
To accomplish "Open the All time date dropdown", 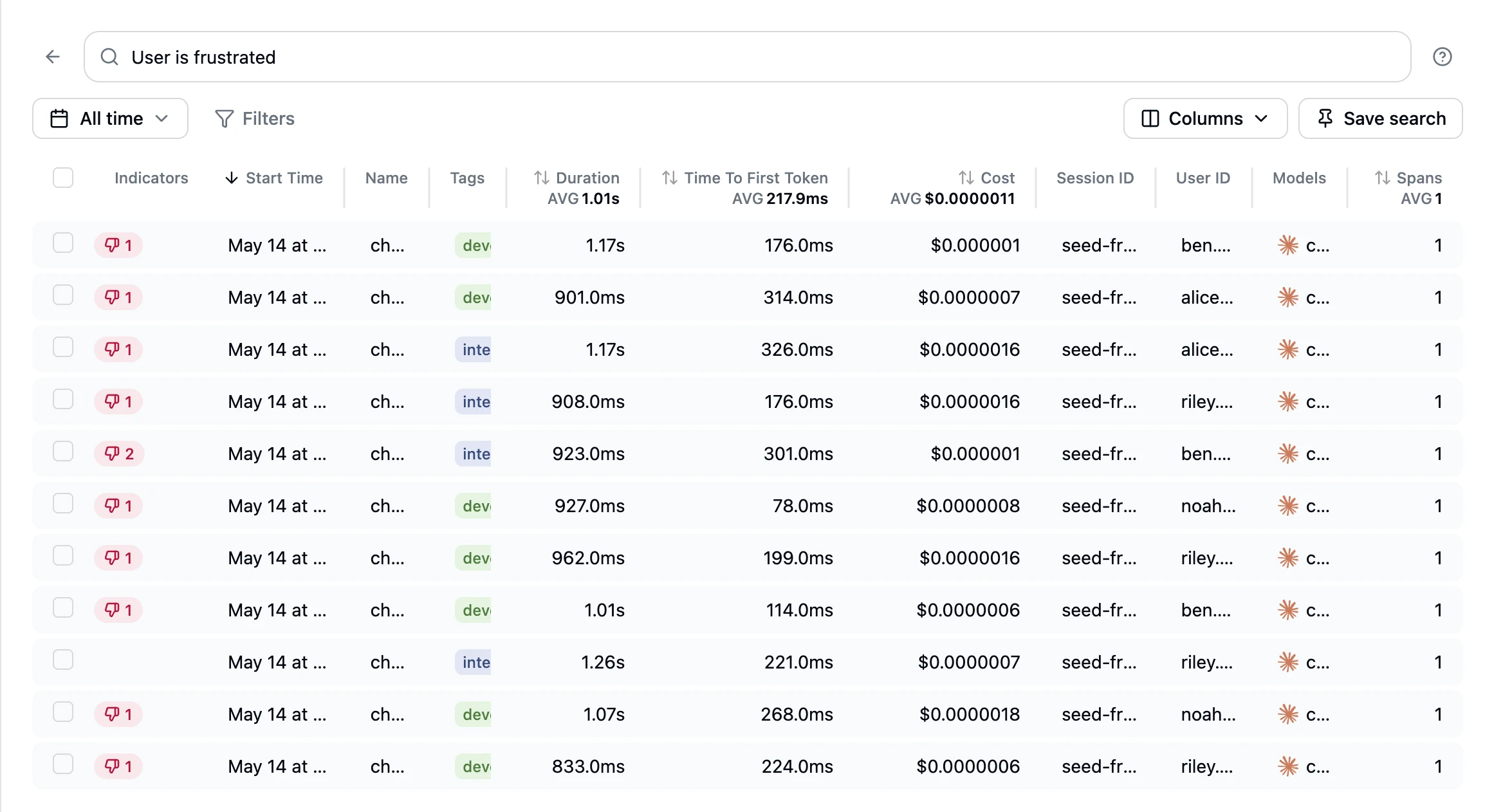I will coord(110,118).
